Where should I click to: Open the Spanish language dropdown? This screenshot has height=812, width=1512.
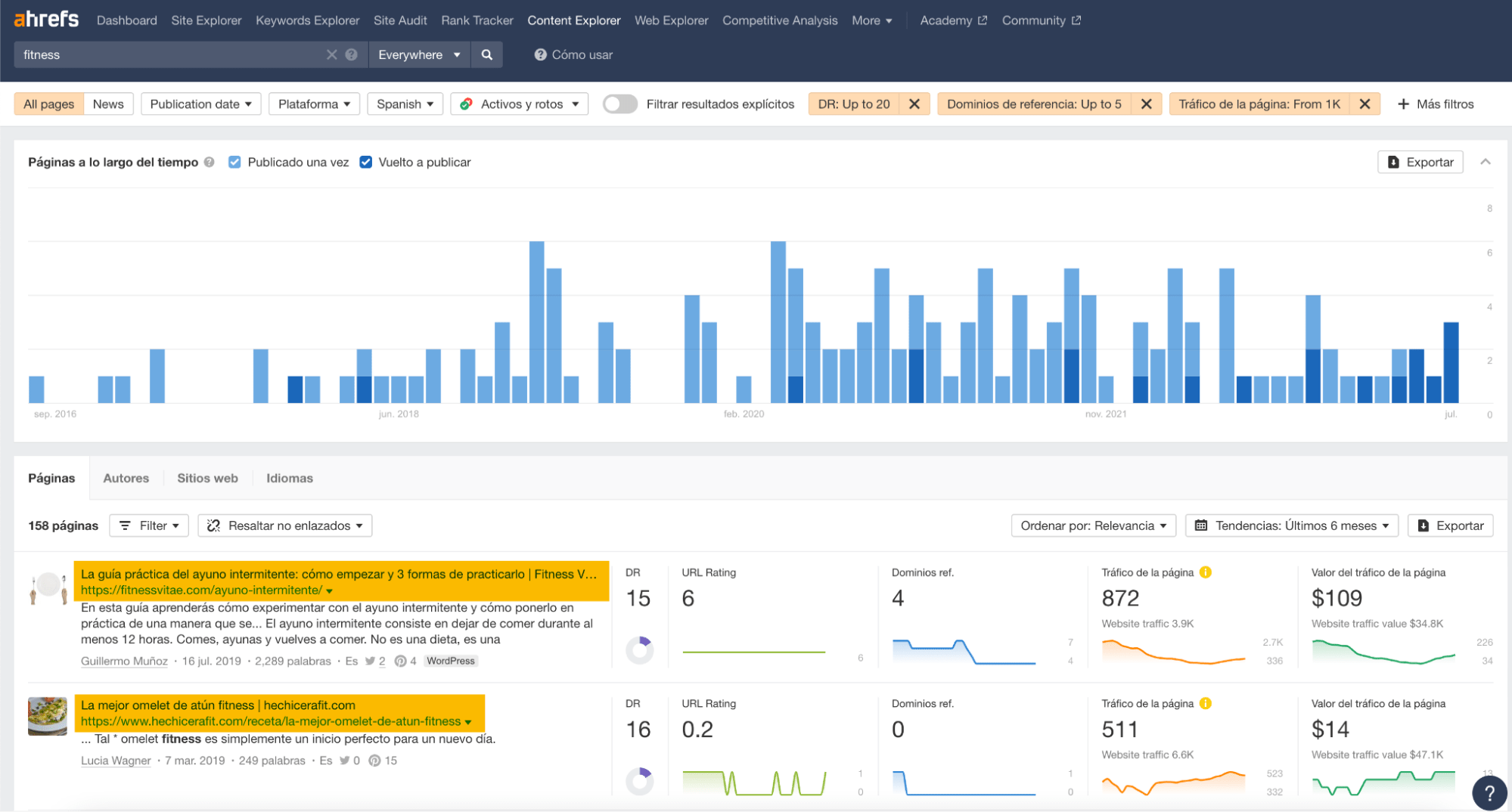tap(405, 104)
